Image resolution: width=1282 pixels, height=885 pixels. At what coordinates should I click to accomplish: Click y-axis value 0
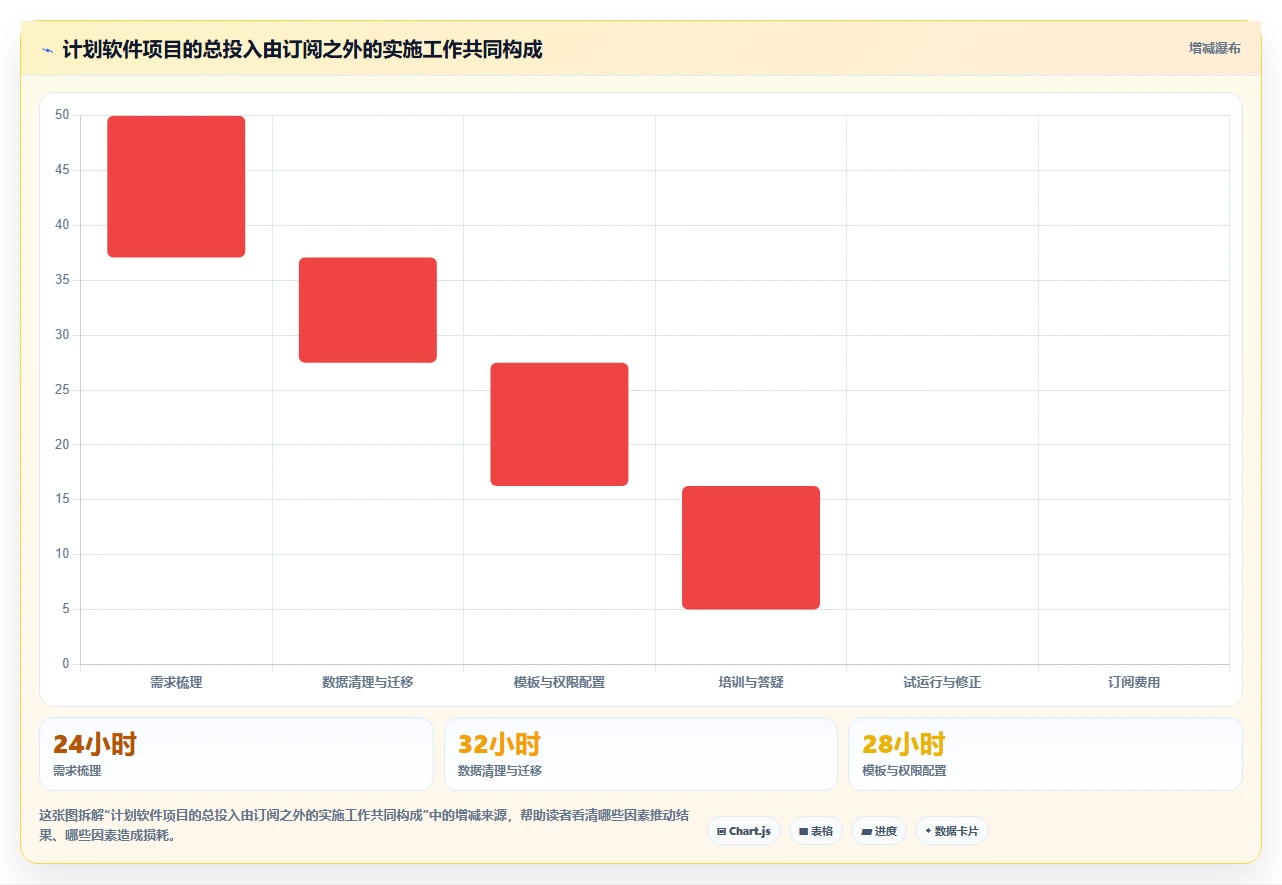pyautogui.click(x=65, y=664)
